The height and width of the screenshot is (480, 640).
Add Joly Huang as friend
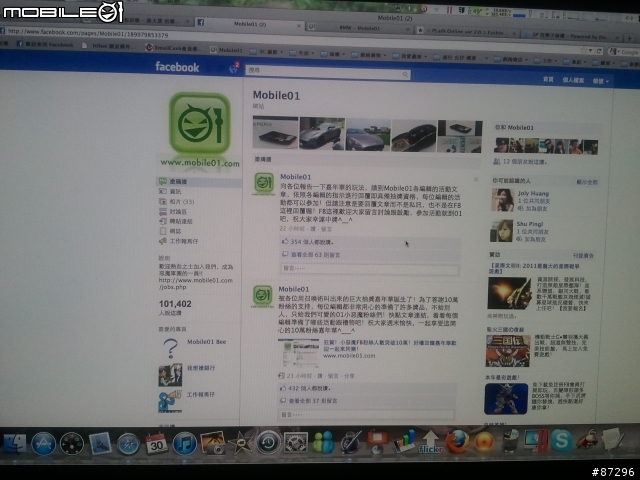[x=536, y=209]
